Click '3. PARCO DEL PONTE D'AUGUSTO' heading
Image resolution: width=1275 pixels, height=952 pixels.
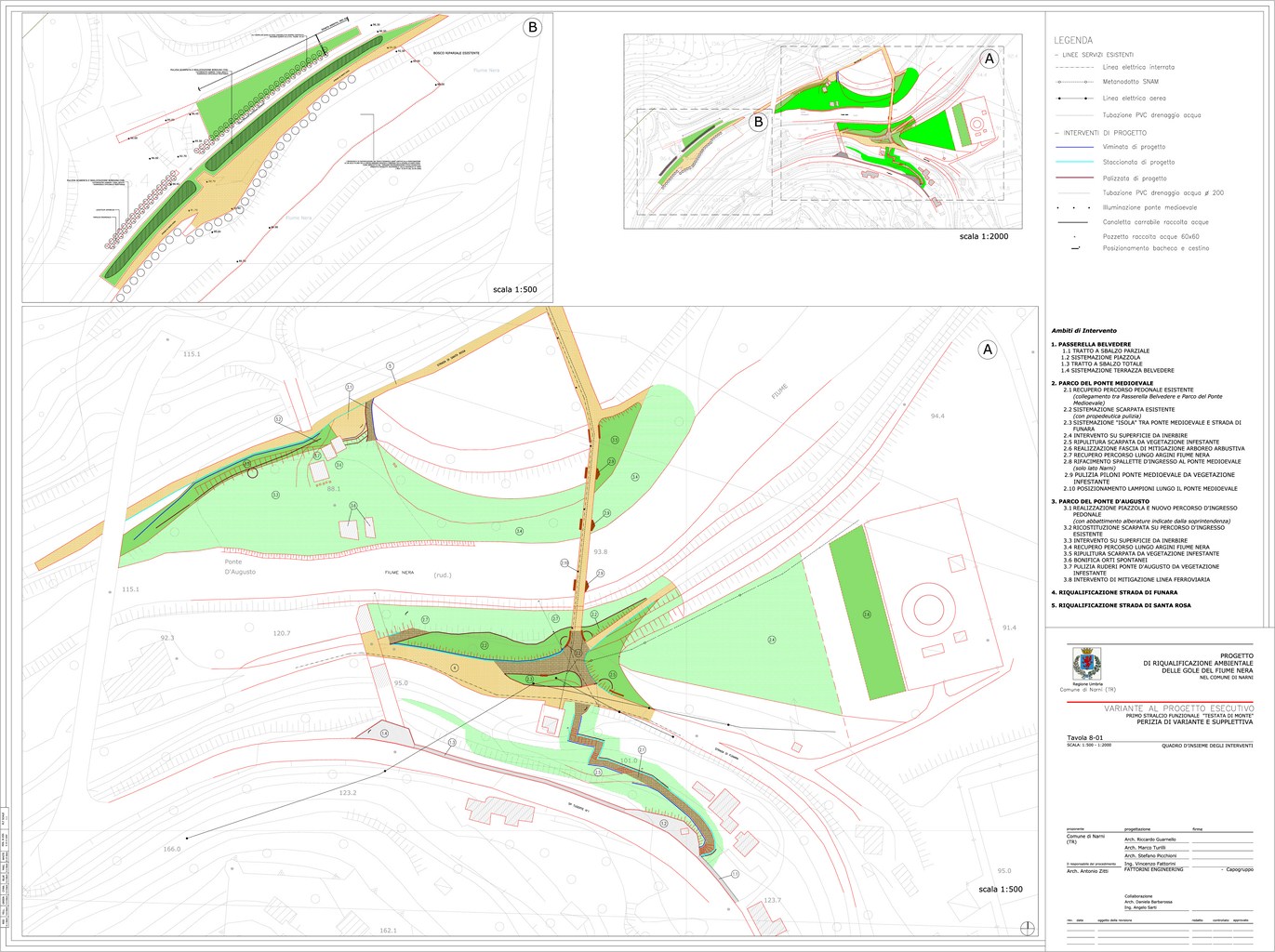tap(1100, 501)
